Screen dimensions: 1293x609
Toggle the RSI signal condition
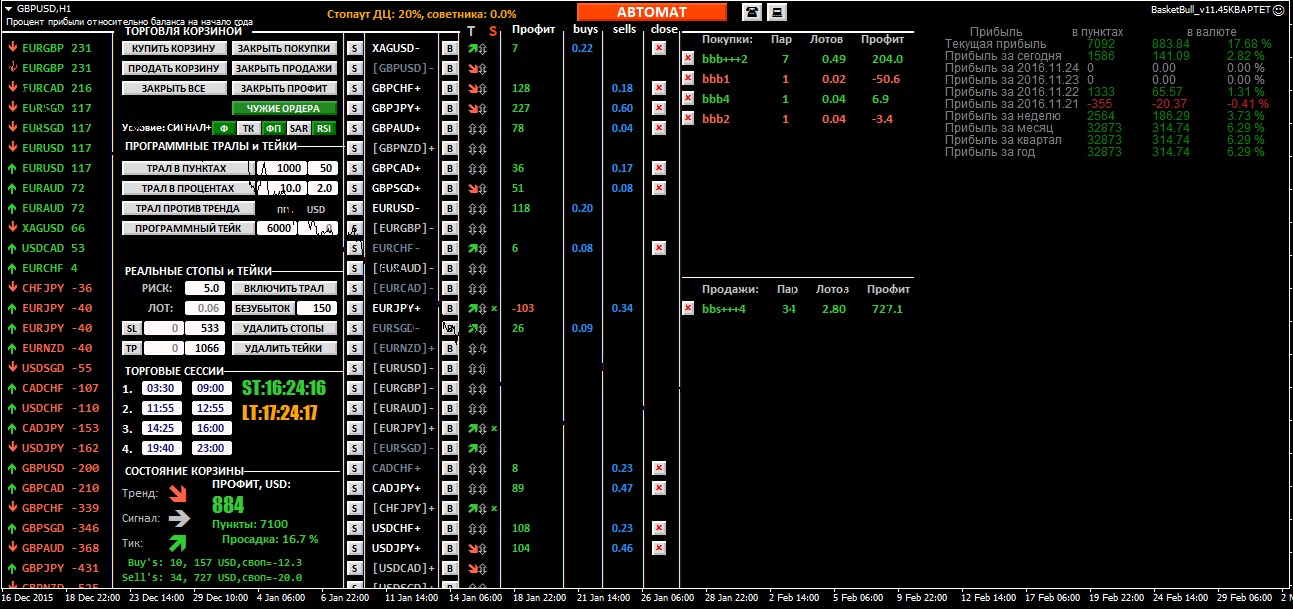(x=324, y=128)
